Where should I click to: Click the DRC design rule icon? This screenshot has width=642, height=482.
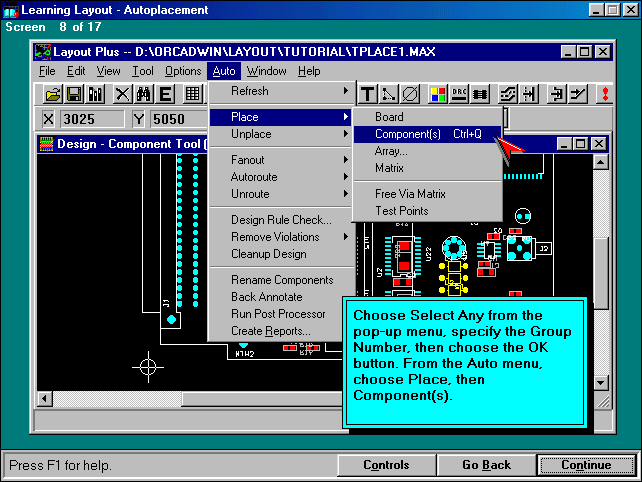[x=459, y=94]
